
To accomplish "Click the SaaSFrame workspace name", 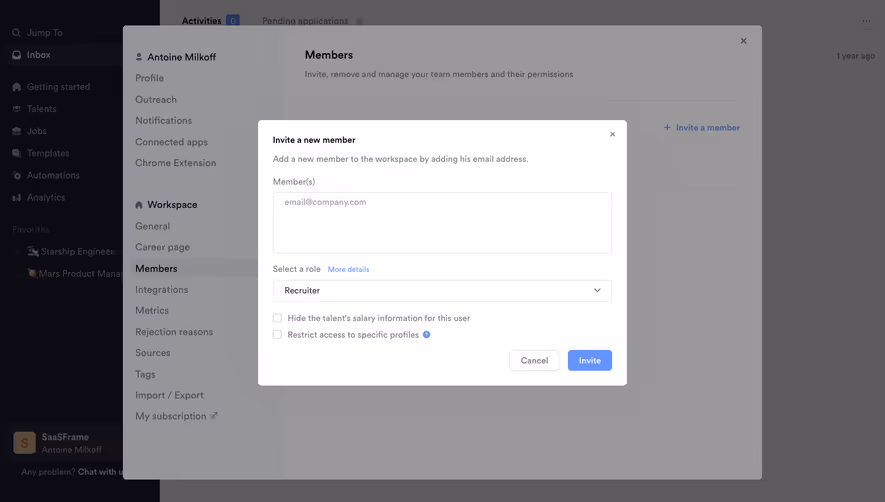I will click(65, 437).
